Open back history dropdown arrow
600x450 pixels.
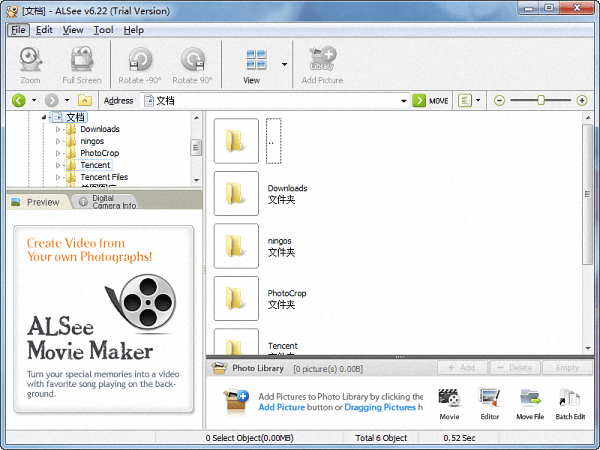click(34, 101)
